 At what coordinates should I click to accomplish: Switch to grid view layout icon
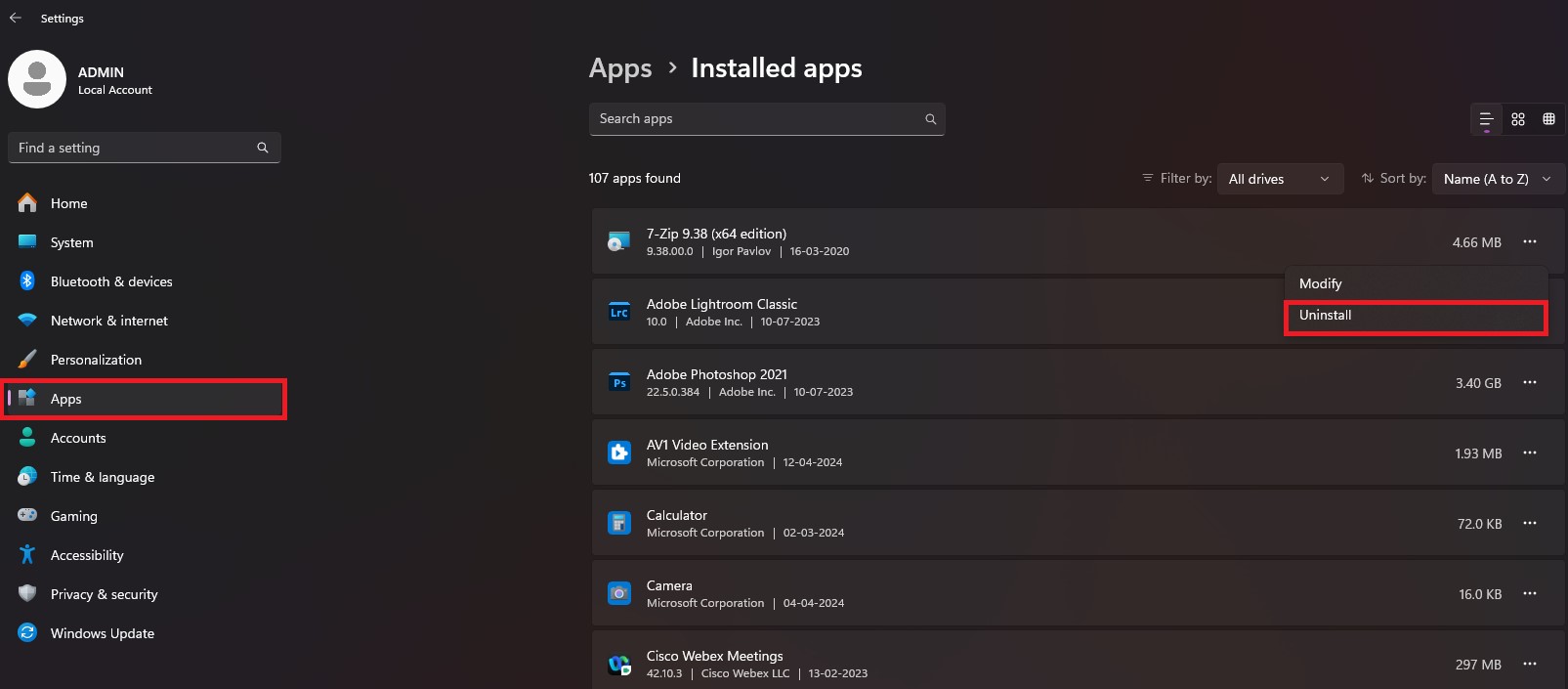click(1518, 119)
